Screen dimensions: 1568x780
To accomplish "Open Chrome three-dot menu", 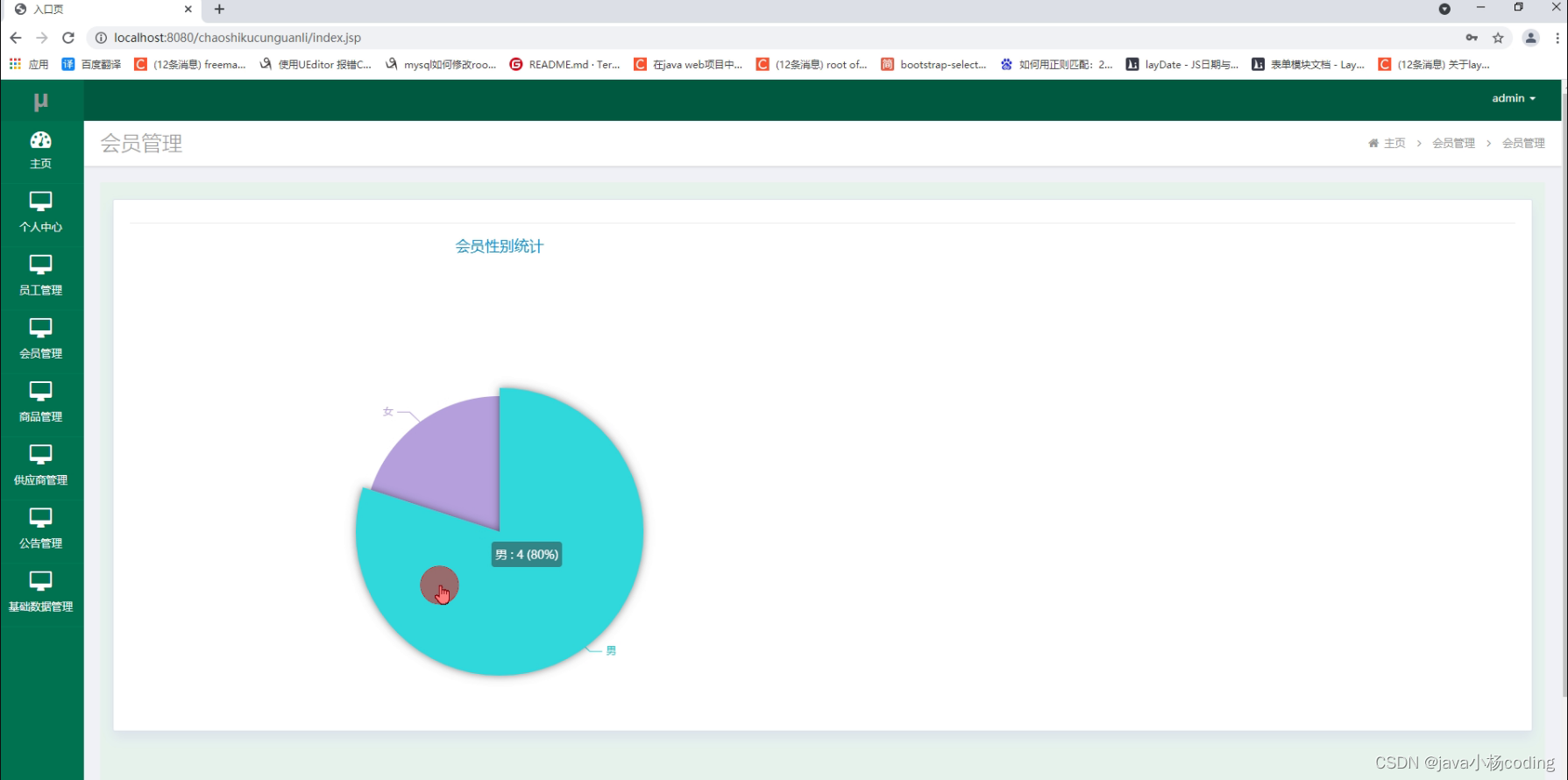I will coord(1557,38).
